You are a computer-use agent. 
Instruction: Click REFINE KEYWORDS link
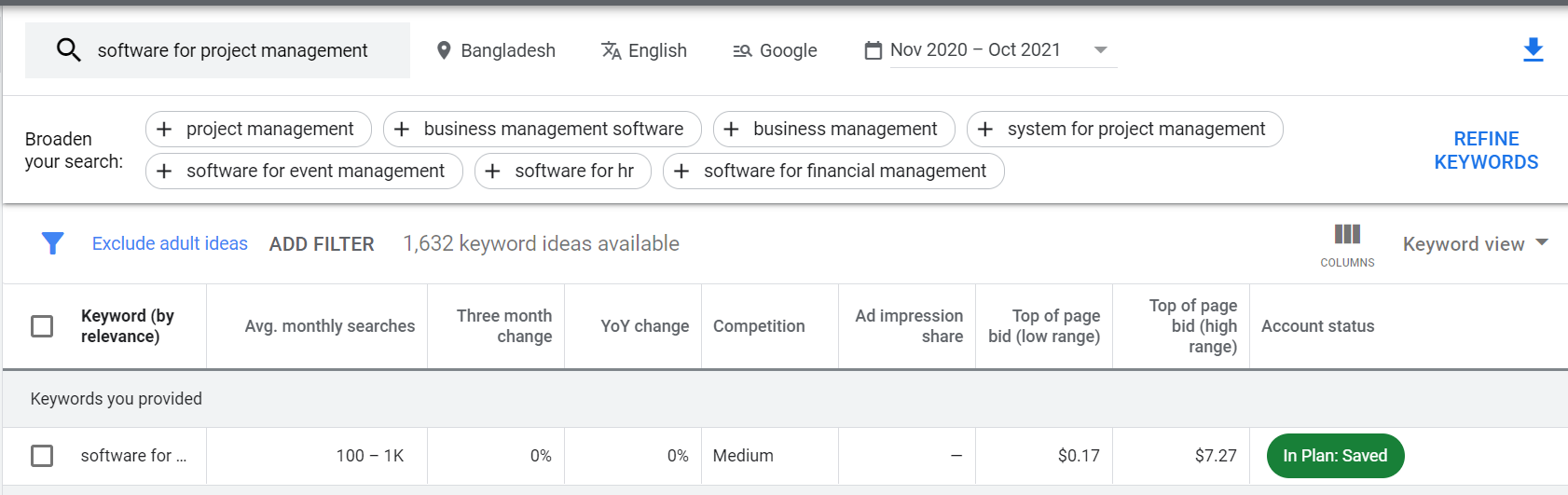pos(1486,150)
